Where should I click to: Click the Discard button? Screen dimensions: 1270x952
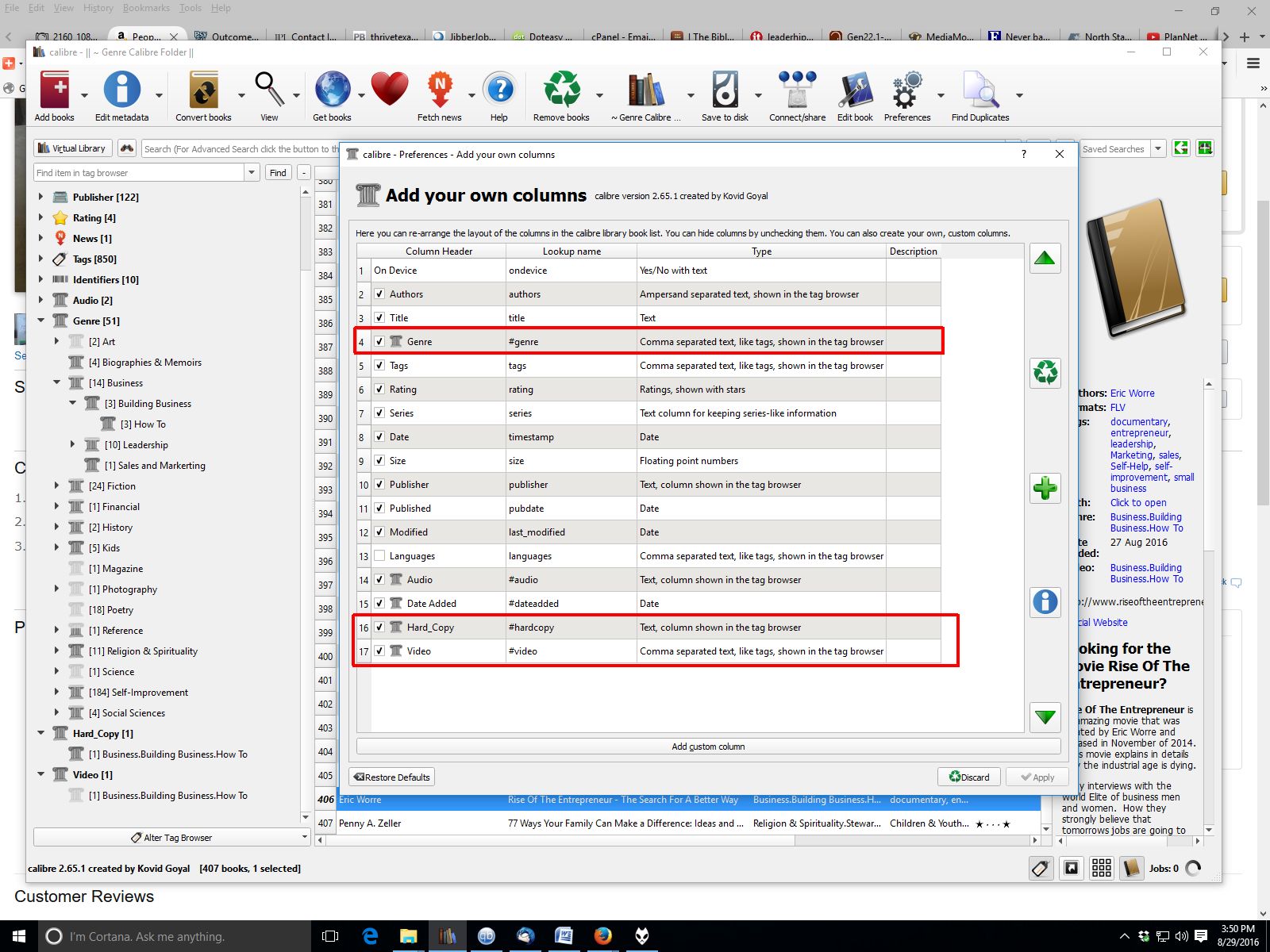coord(969,777)
